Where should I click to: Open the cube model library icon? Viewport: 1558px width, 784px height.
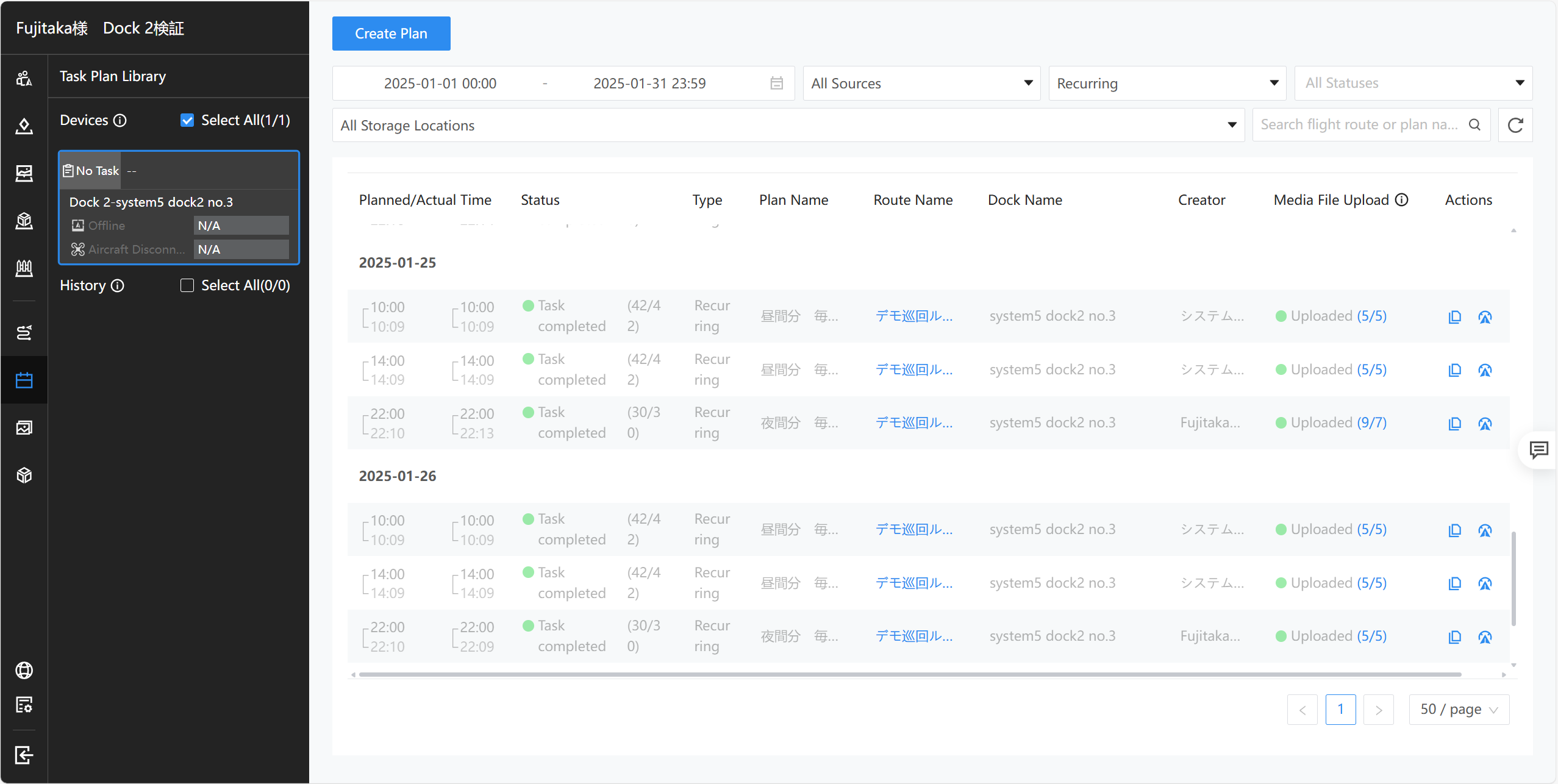click(24, 476)
